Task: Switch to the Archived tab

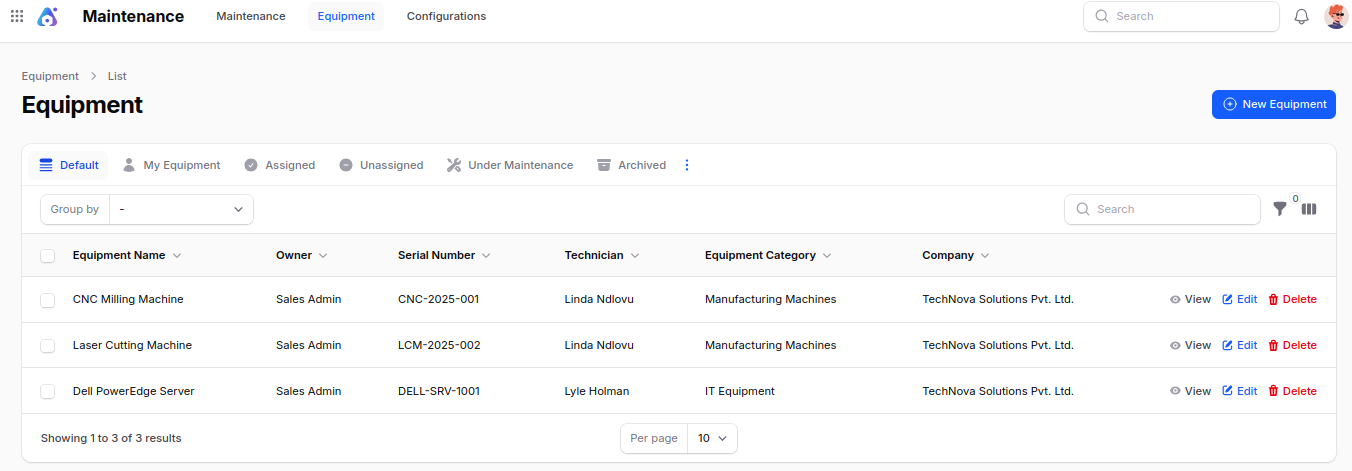Action: (x=631, y=165)
